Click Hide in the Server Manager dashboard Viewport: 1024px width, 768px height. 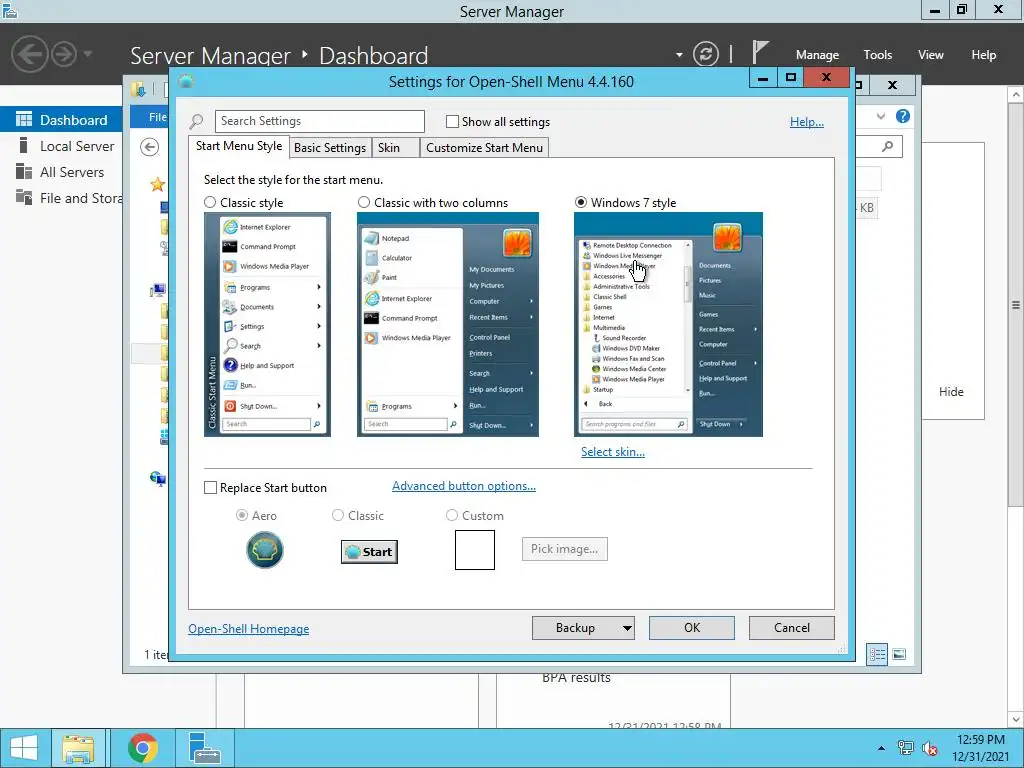click(x=951, y=392)
